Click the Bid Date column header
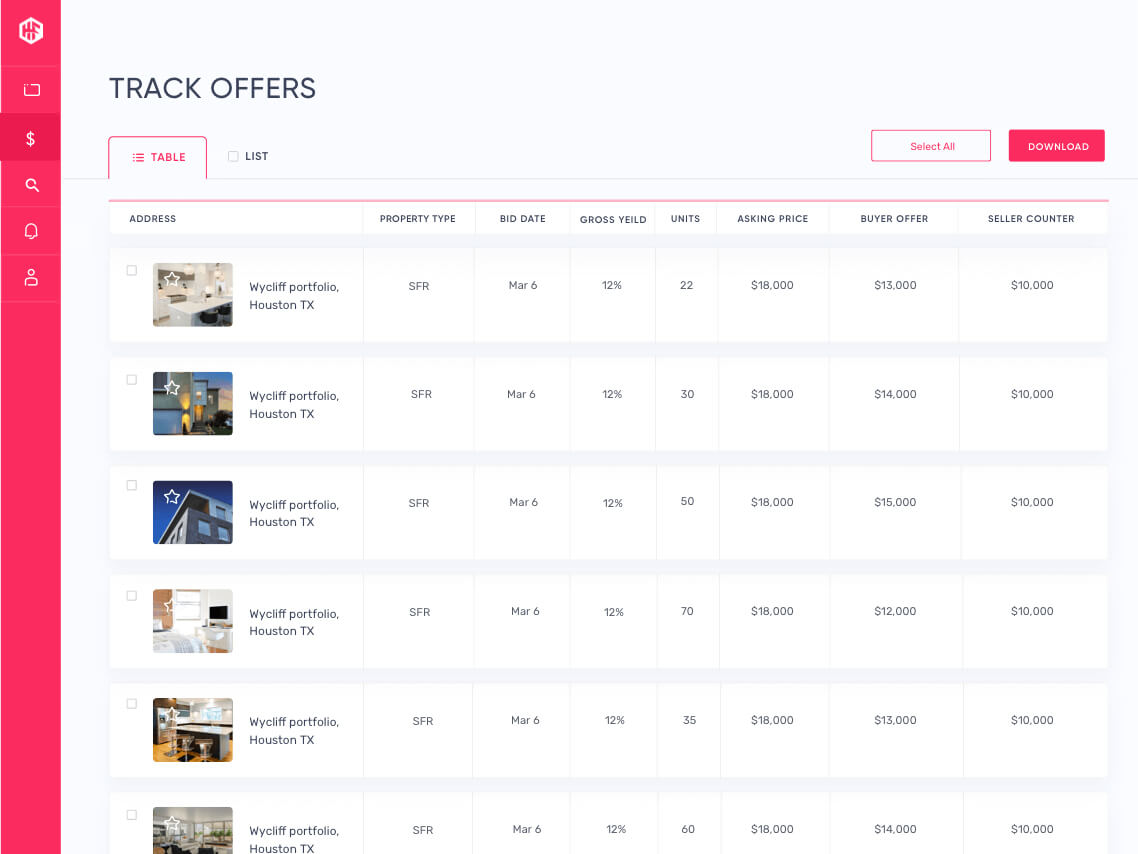This screenshot has height=854, width=1138. [x=522, y=219]
